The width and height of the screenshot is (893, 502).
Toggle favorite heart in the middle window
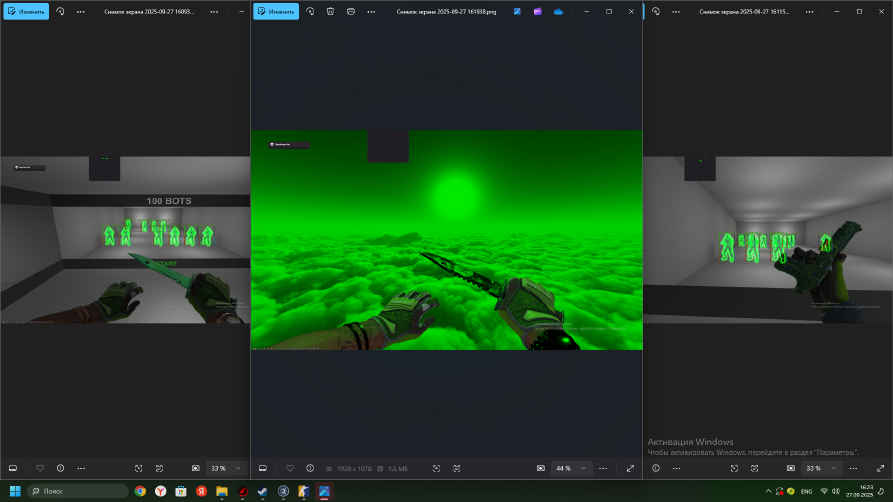point(290,468)
